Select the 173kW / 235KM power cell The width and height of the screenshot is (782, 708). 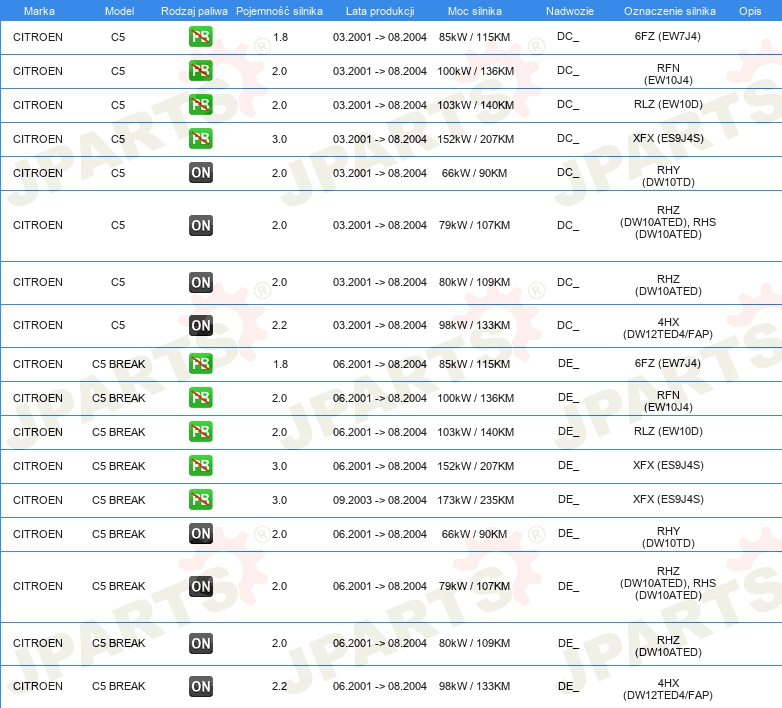pyautogui.click(x=475, y=500)
